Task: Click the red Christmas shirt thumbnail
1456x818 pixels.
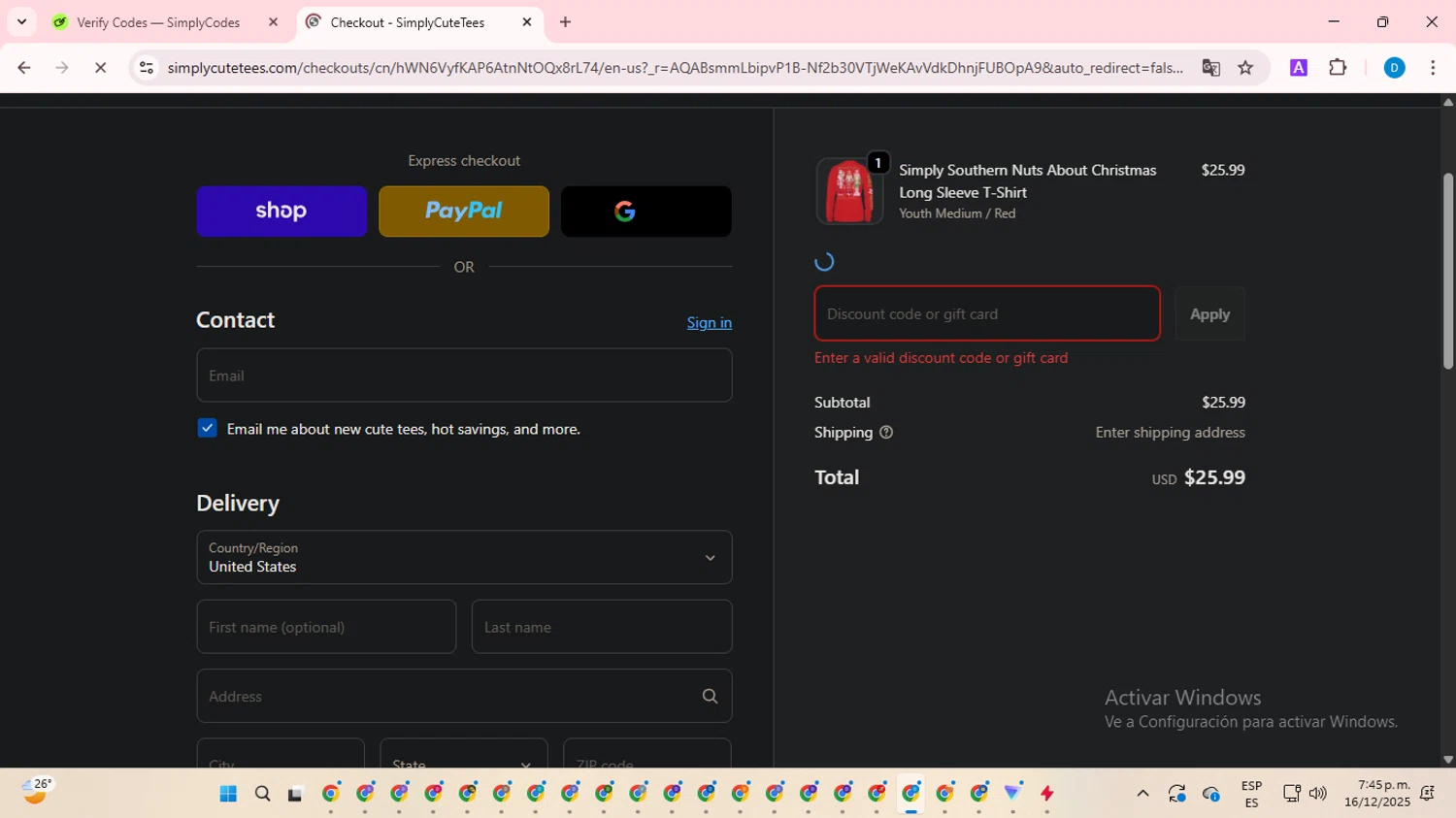Action: pos(849,191)
